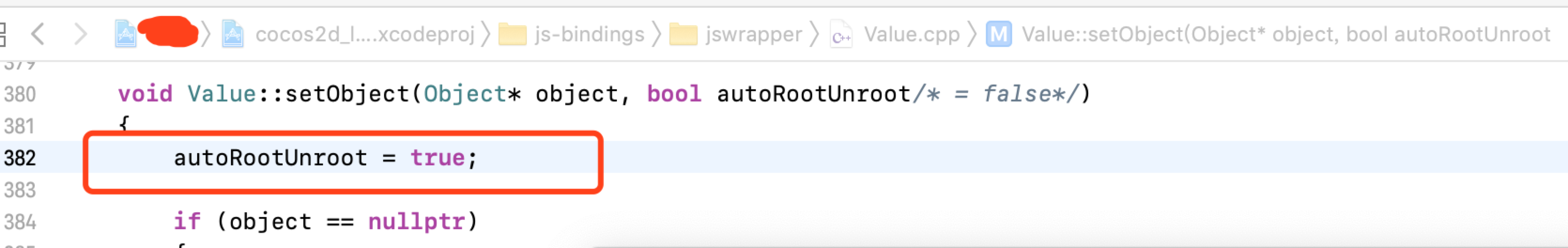Click line number 381 in gutter
This screenshot has width=1568, height=248.
[19, 126]
